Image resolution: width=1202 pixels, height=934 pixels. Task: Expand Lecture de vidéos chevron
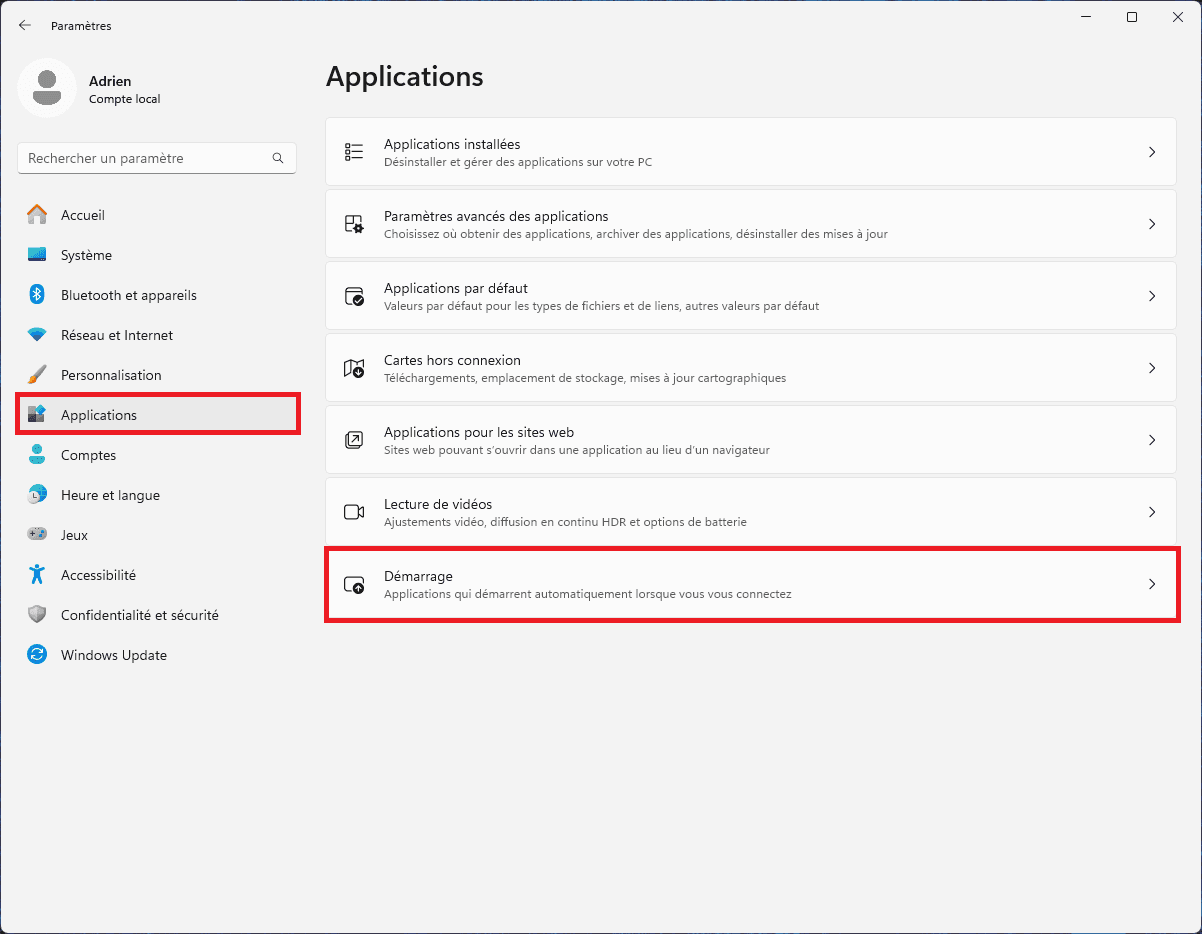point(1152,512)
